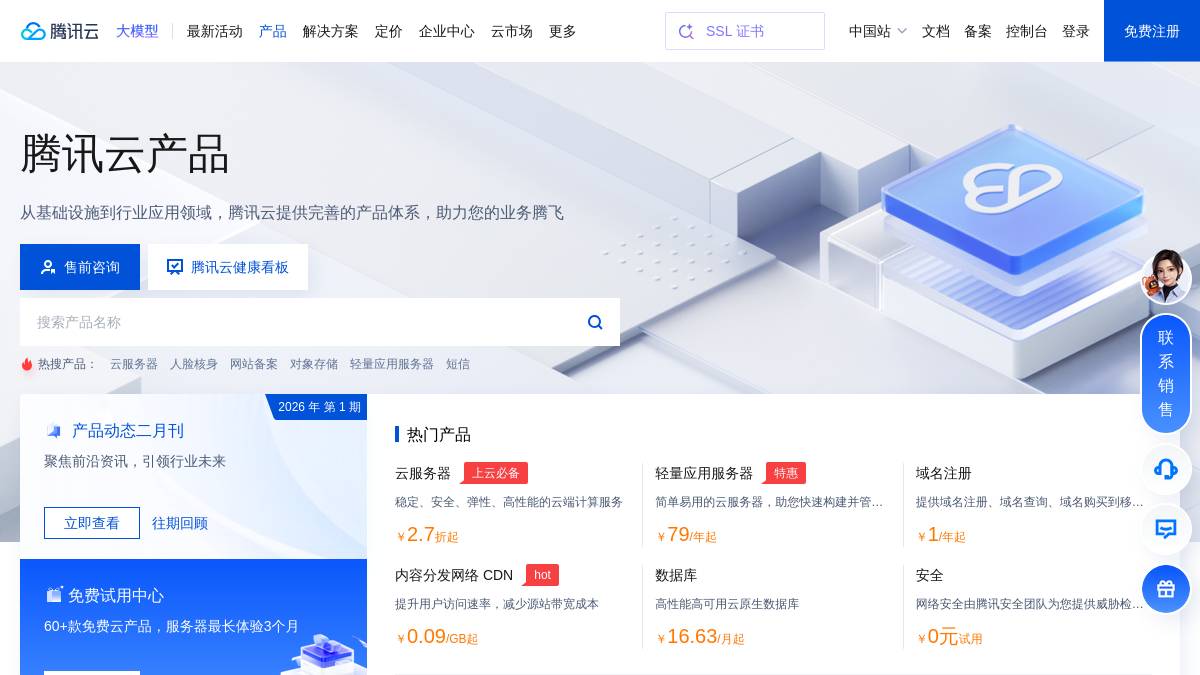Click the ￥0元试用 price text

[x=950, y=637]
